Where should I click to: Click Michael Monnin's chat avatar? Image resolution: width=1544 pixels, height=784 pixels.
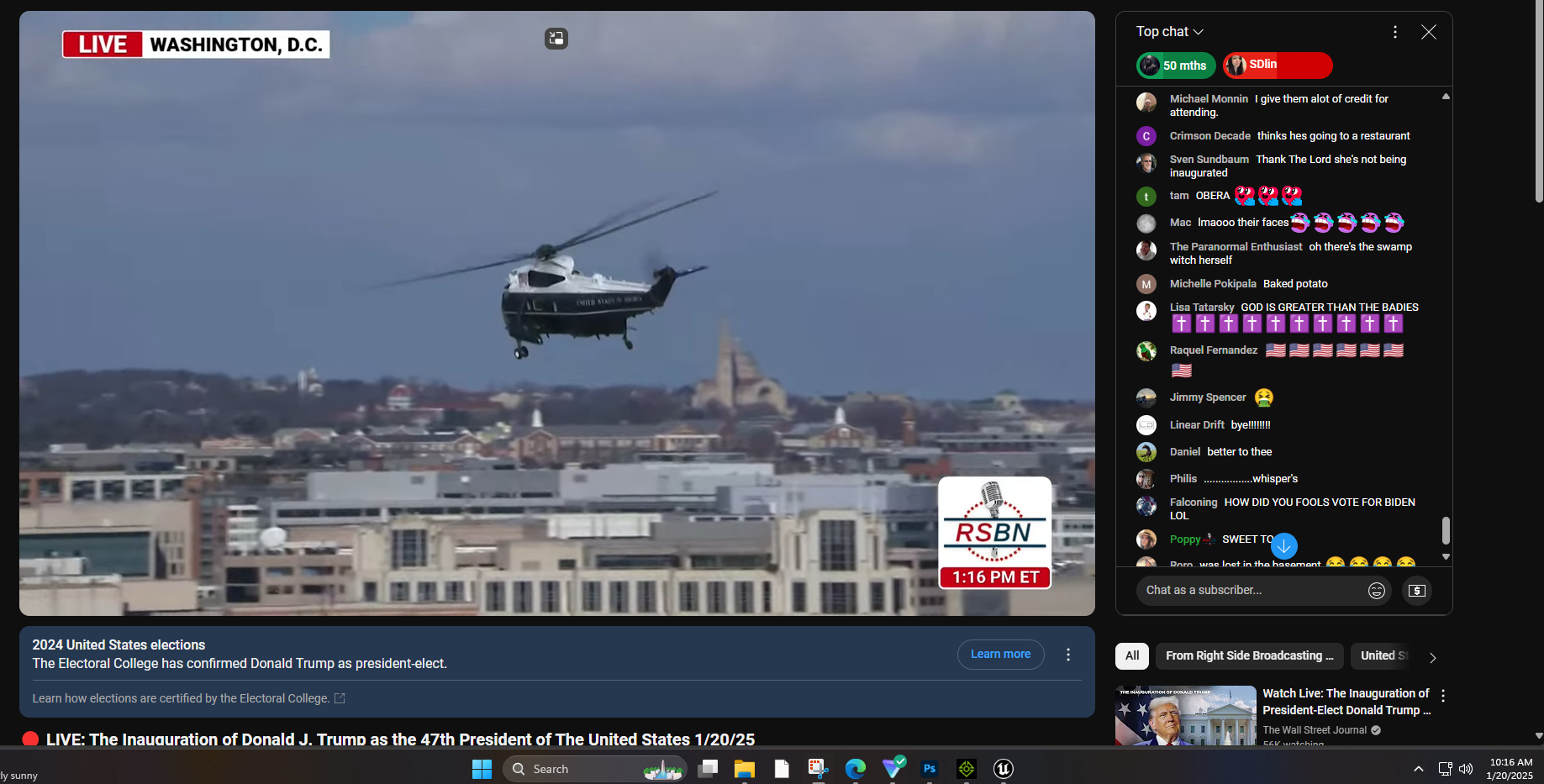click(x=1146, y=103)
